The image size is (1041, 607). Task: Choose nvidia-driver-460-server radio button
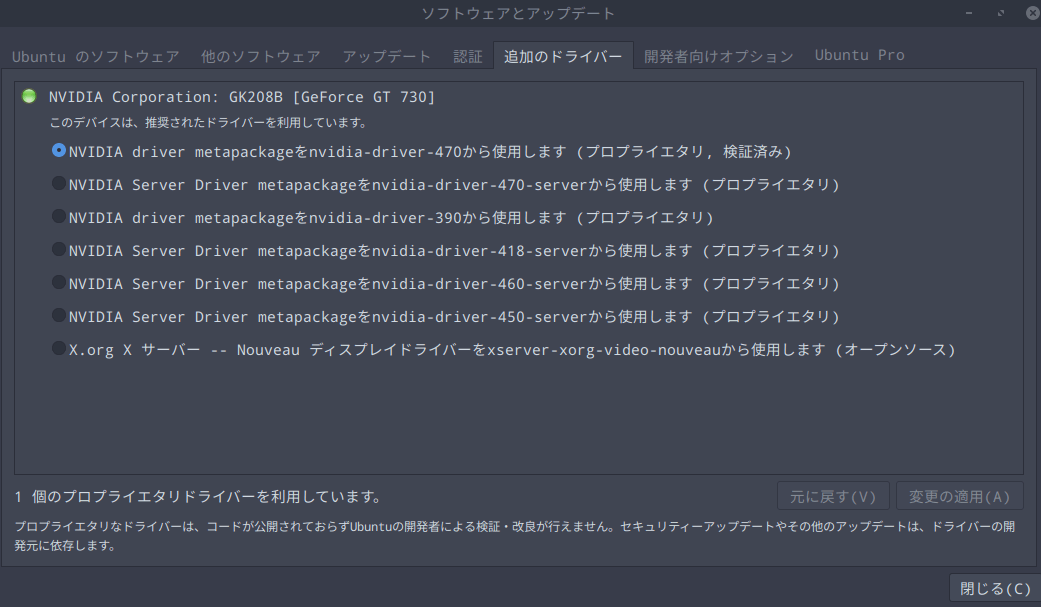click(x=59, y=282)
